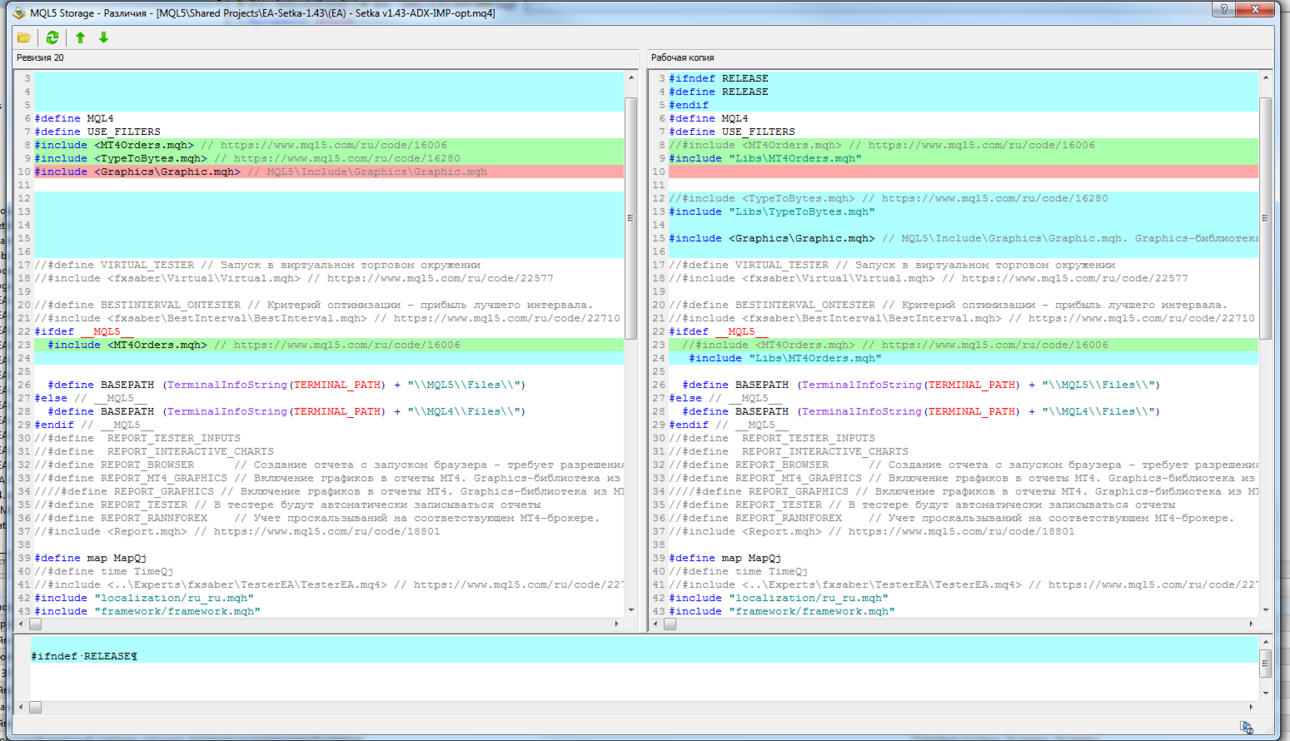Click down arrow of bottom line-detail pane scrollbar
This screenshot has width=1290, height=741.
pyautogui.click(x=1266, y=692)
